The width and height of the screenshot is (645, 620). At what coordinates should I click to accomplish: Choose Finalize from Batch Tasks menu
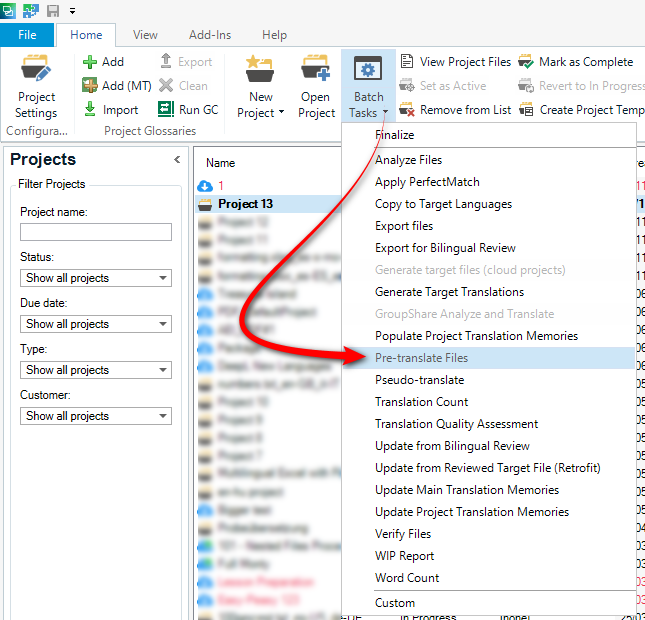489,135
